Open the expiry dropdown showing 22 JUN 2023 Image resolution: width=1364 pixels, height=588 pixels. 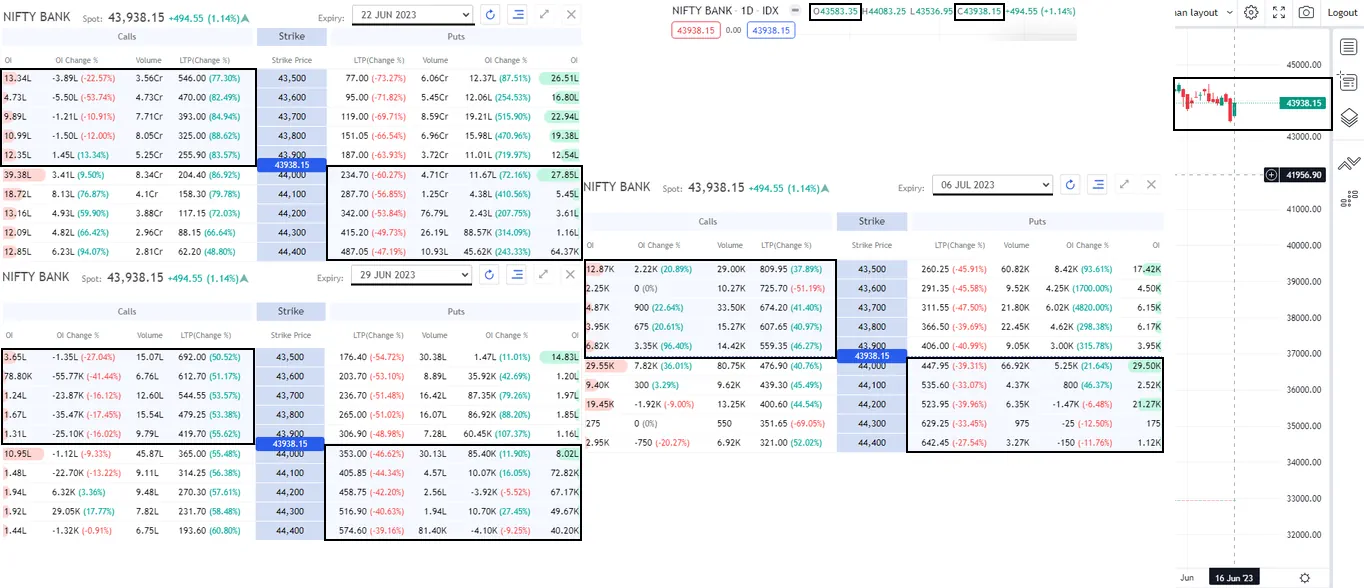click(x=412, y=15)
